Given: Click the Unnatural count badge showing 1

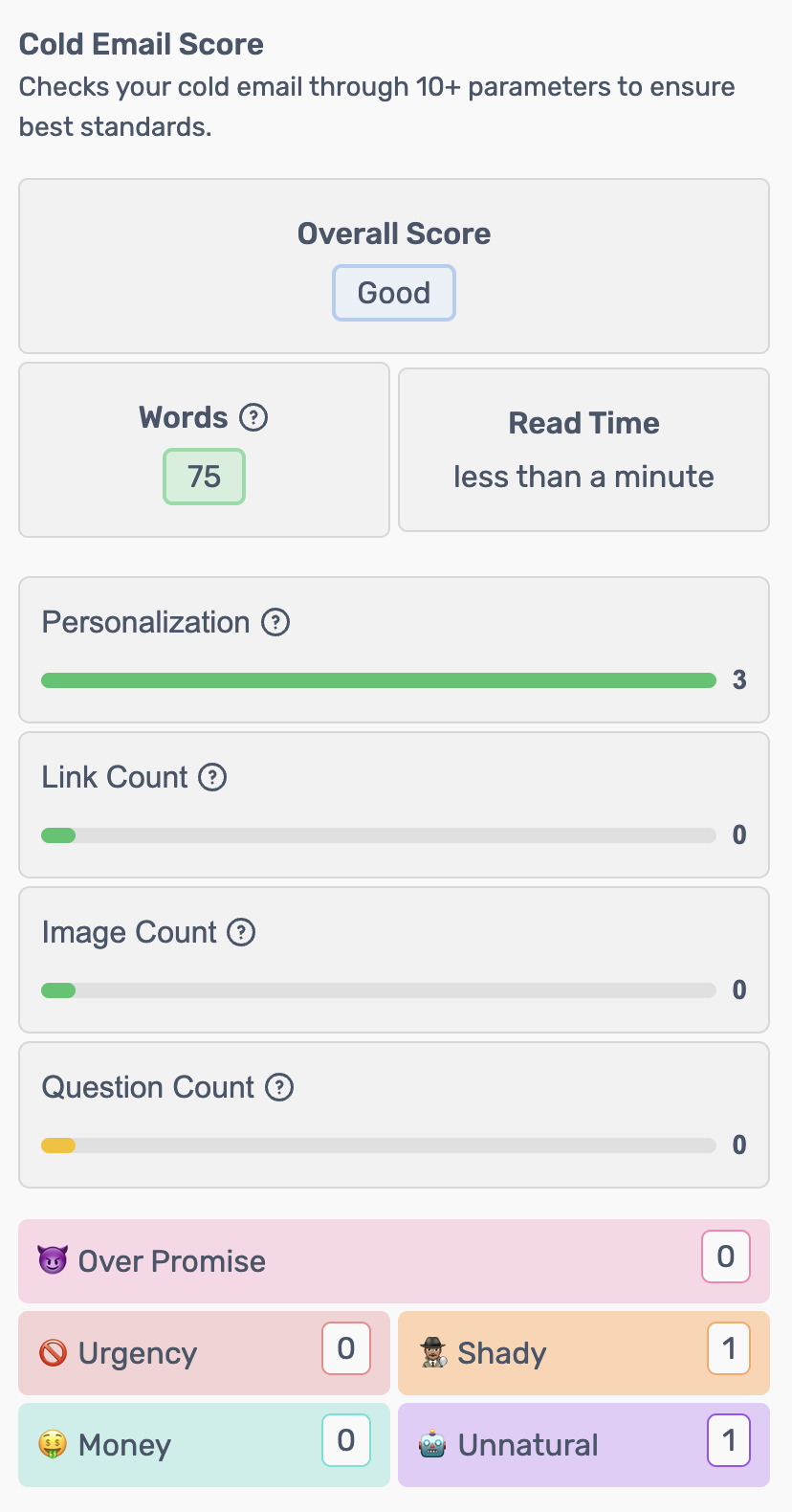Looking at the screenshot, I should click(729, 1440).
